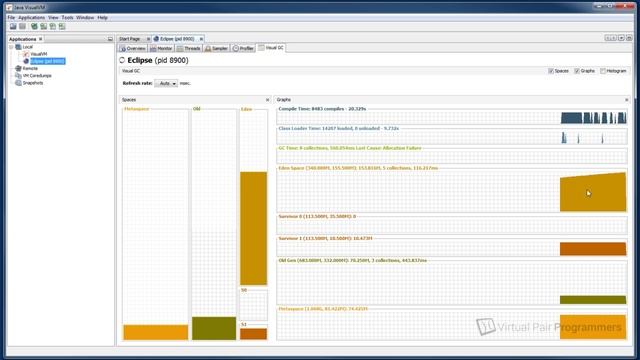640x360 pixels.
Task: Click the second green toolbar icon
Action: point(44,27)
